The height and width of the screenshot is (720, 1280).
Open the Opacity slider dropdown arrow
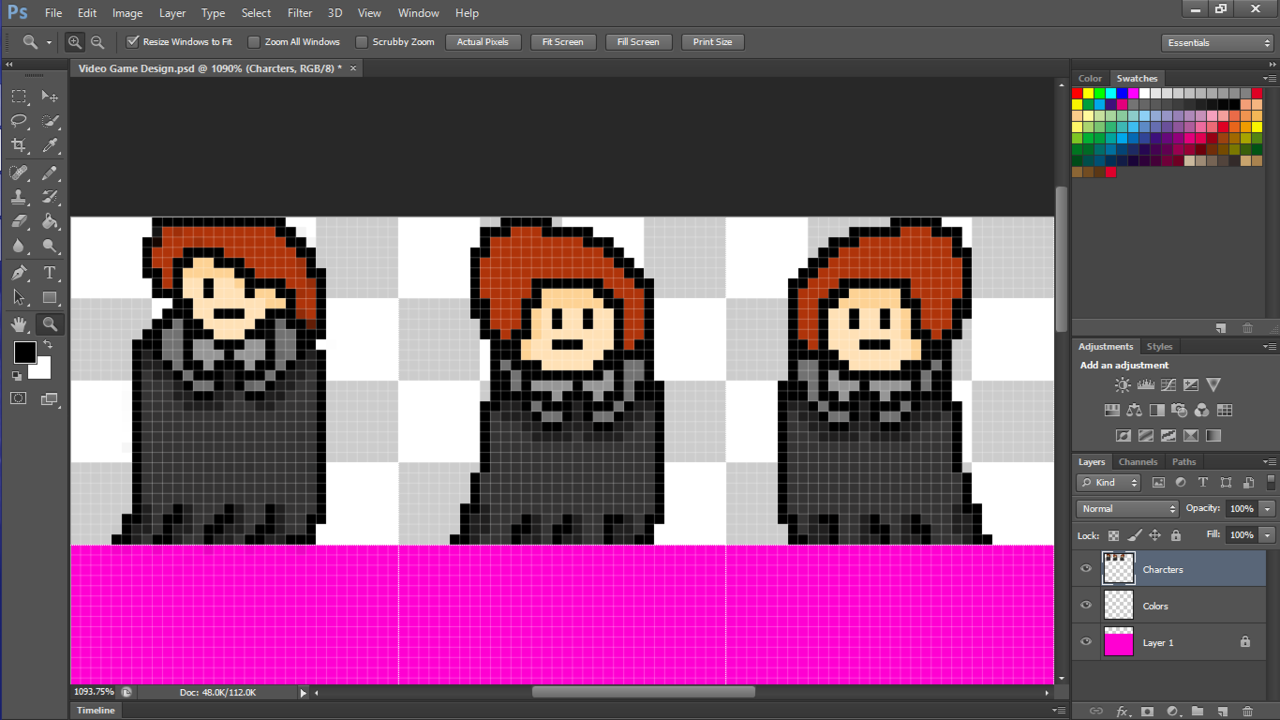(1267, 509)
